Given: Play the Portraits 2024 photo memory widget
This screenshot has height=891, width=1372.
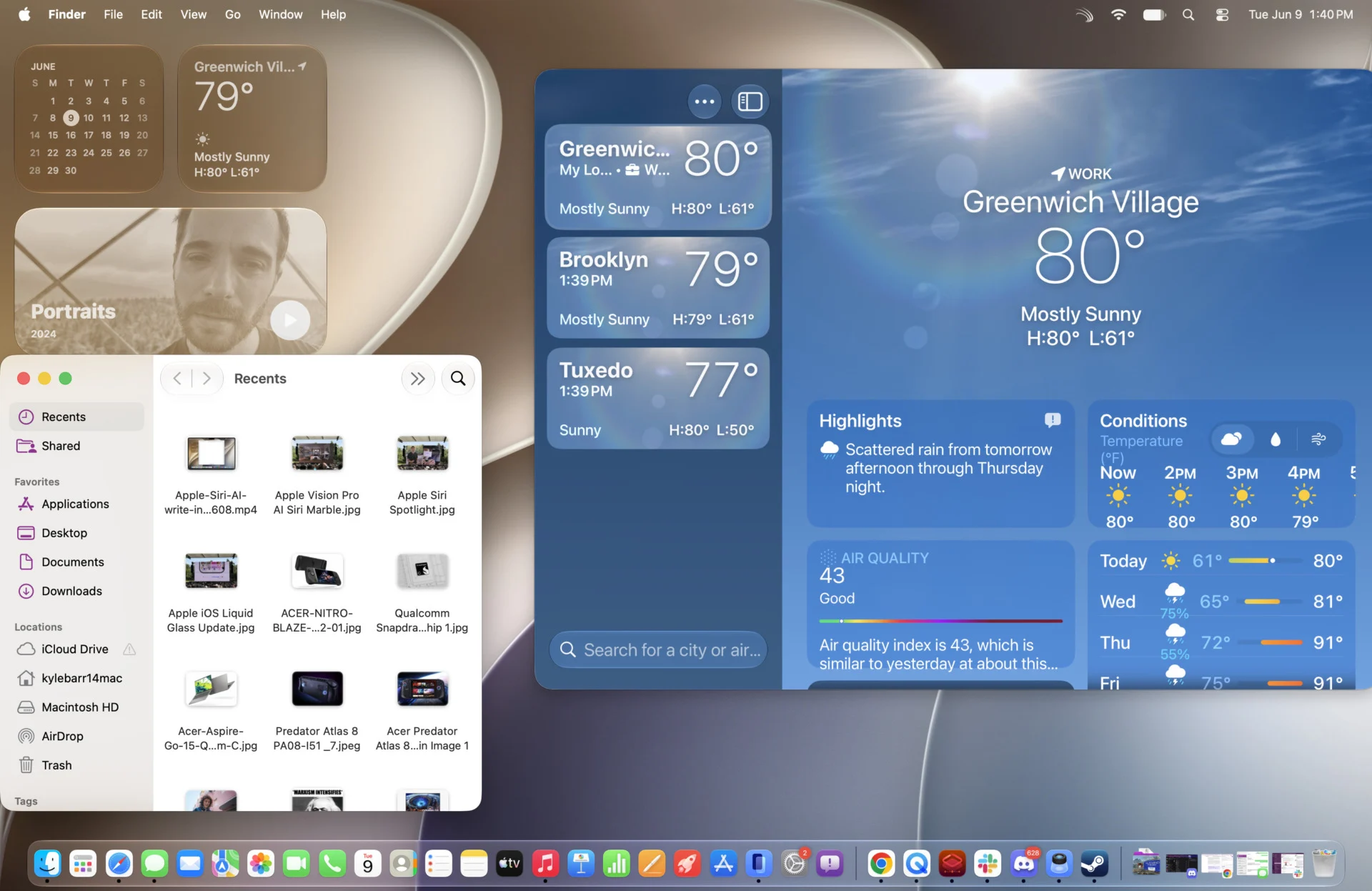Looking at the screenshot, I should pos(290,320).
